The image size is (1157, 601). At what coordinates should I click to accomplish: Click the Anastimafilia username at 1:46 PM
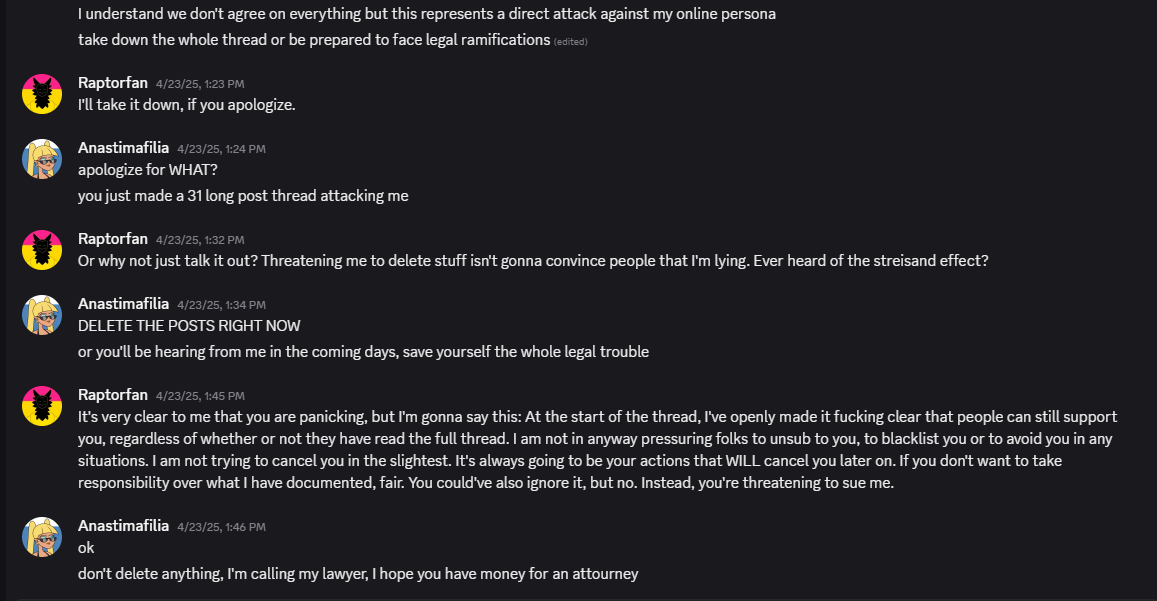[124, 526]
